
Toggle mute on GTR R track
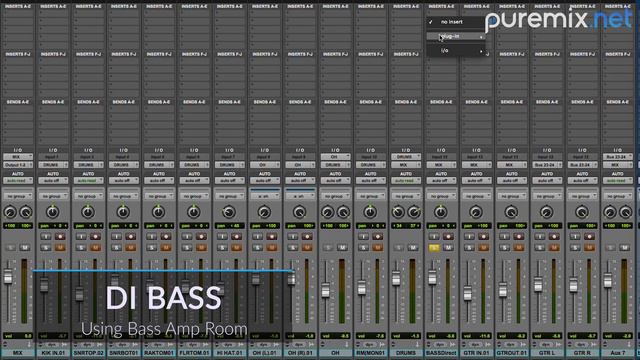click(x=589, y=247)
